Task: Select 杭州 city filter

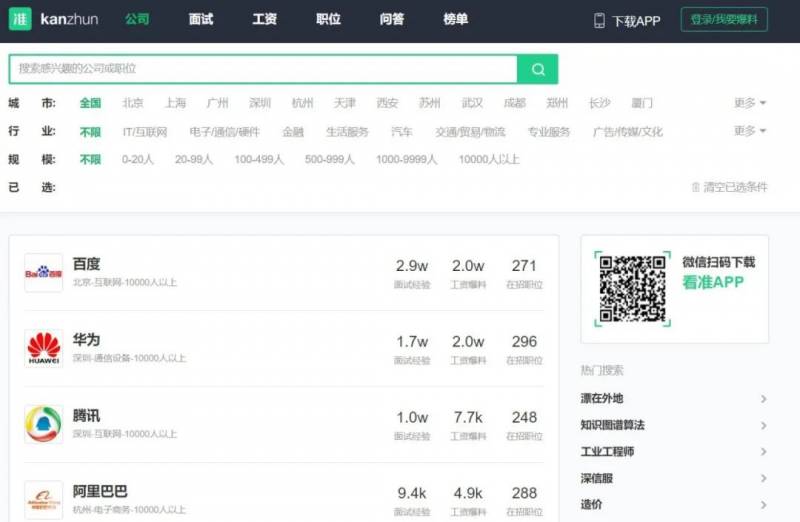Action: click(x=303, y=103)
